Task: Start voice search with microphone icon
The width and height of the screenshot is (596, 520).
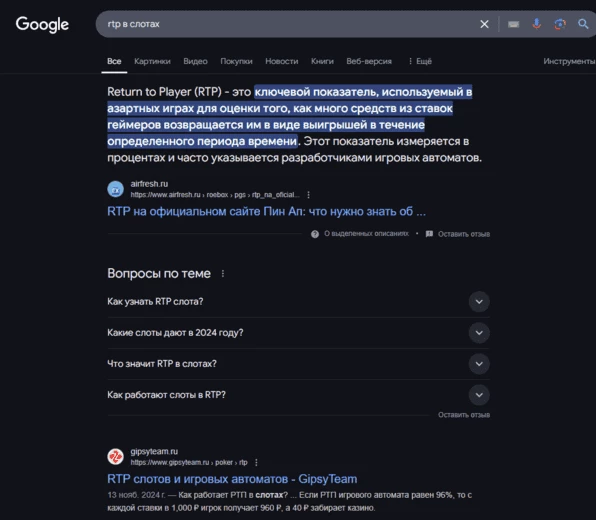Action: coord(536,24)
